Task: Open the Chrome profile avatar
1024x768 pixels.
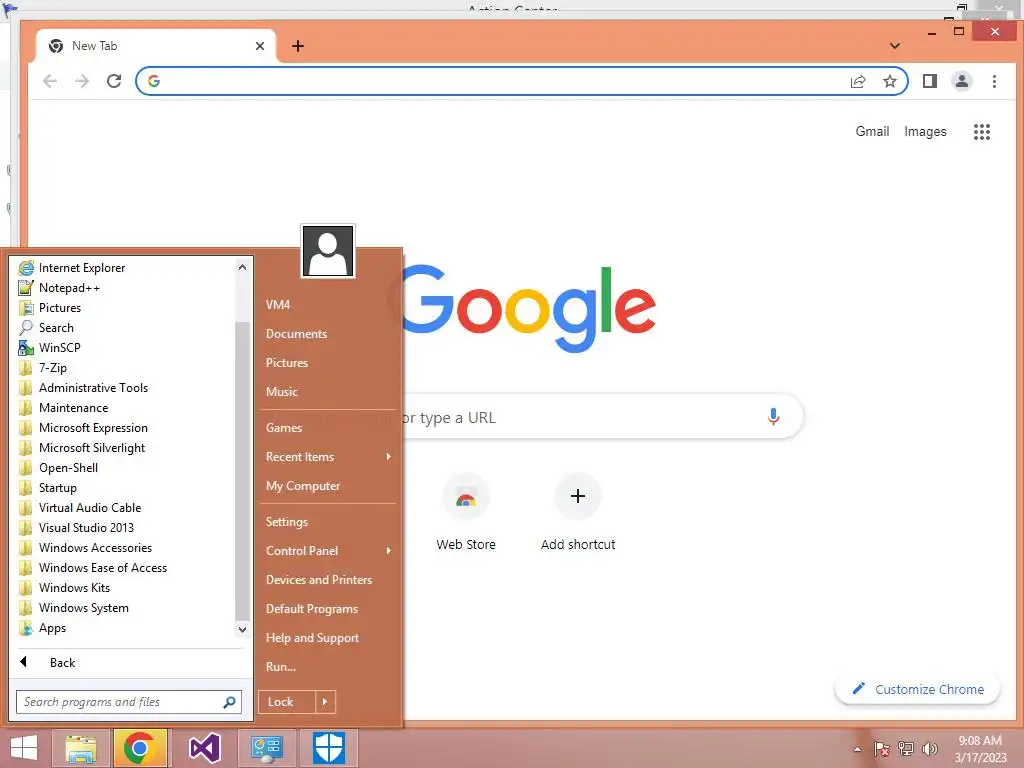Action: tap(962, 81)
